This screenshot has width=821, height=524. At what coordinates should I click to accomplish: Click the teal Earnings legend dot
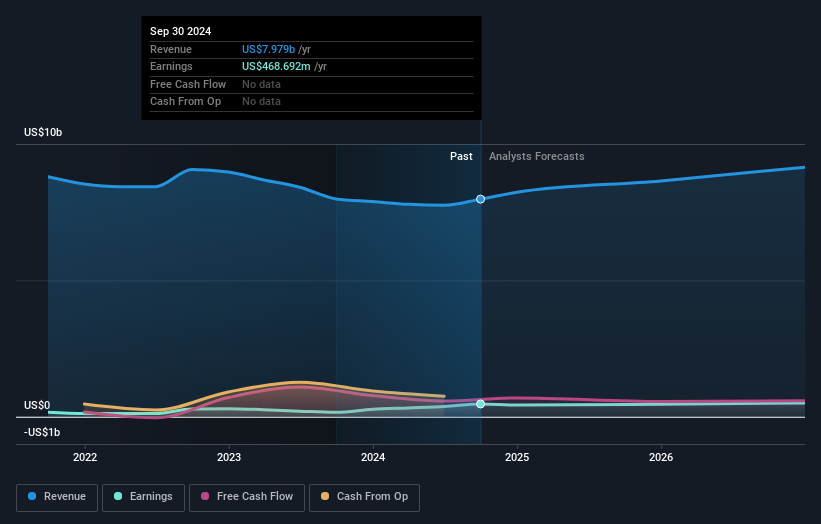[x=118, y=496]
